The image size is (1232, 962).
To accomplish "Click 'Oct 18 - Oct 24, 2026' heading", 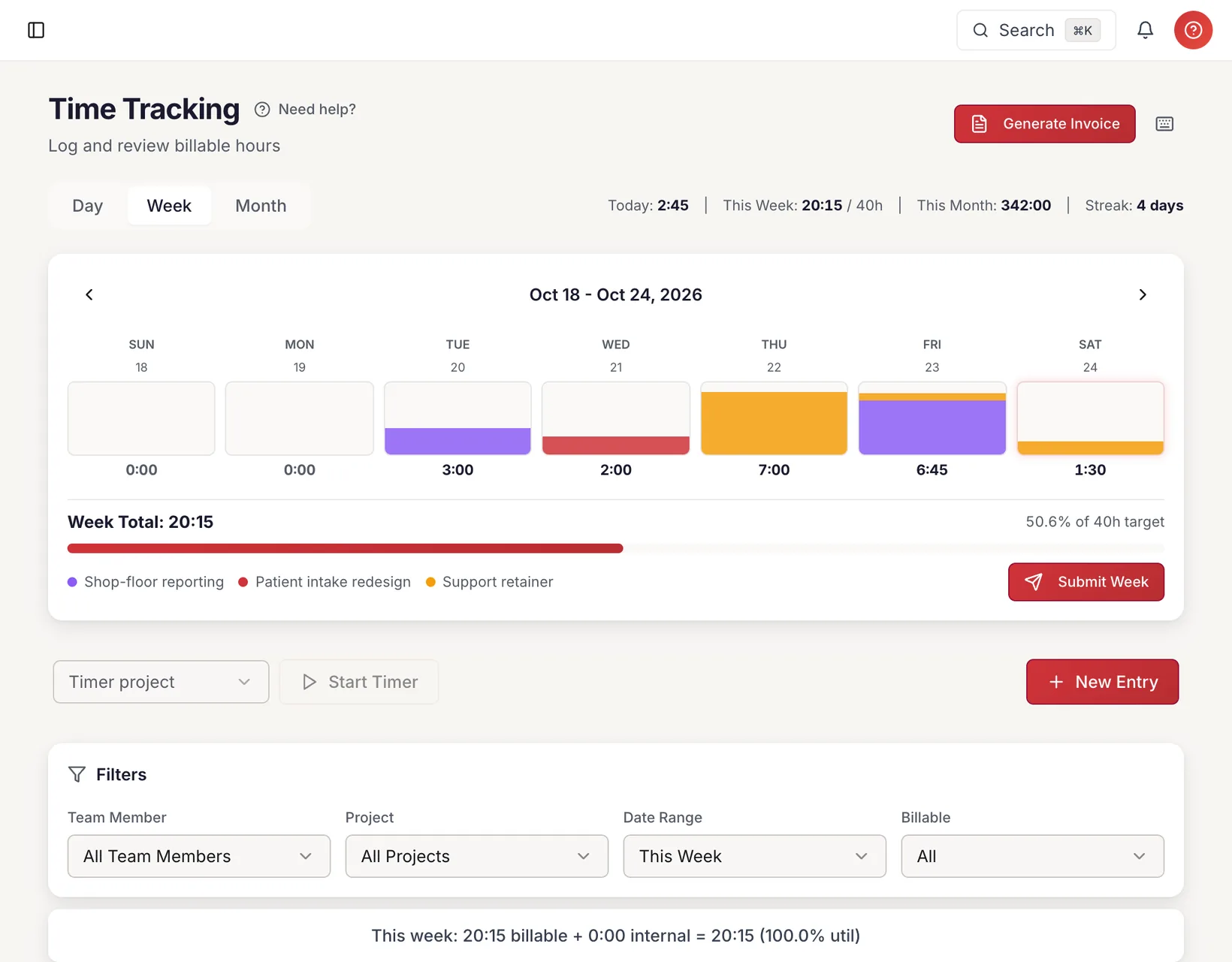I will (616, 294).
